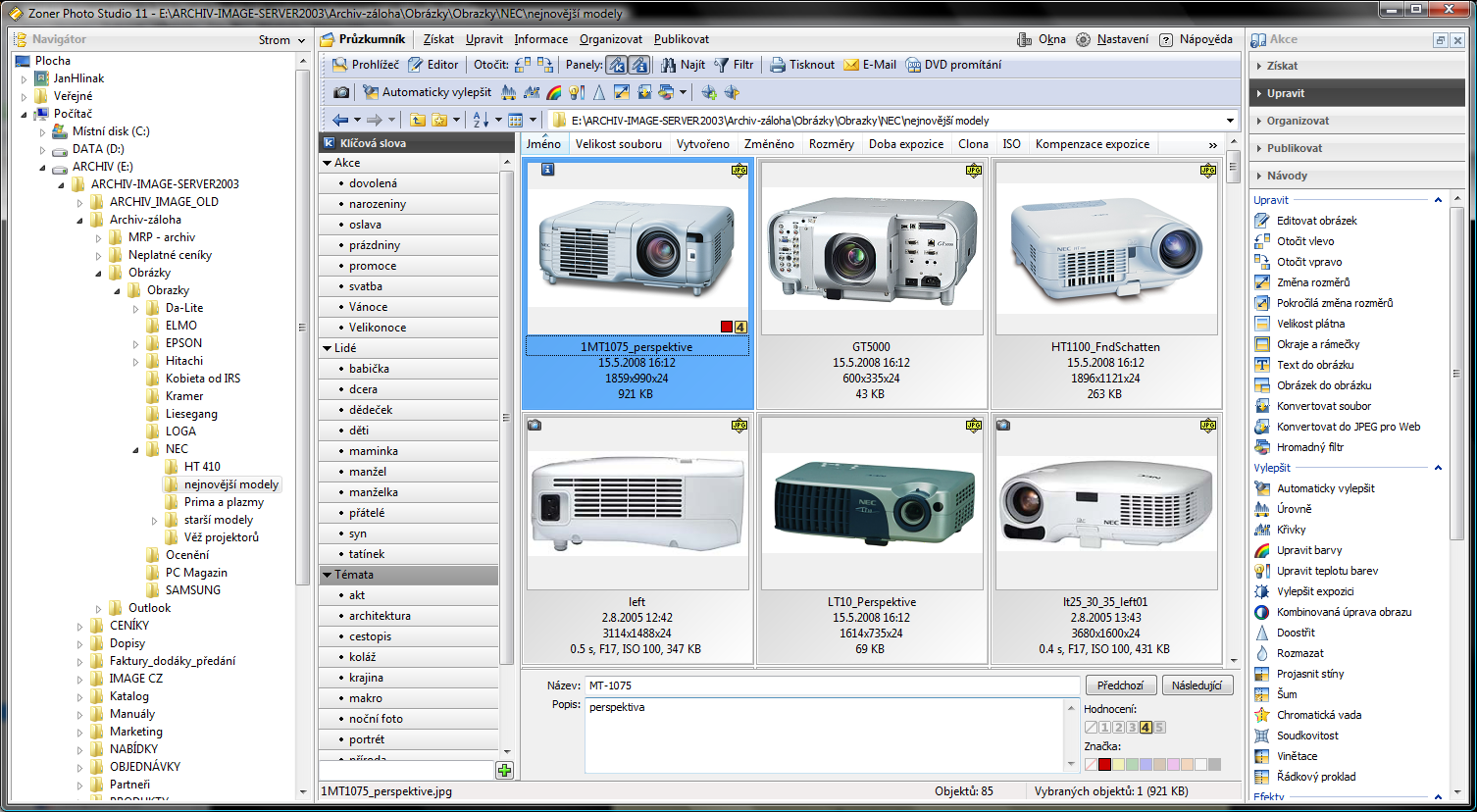Set rating 5 under Hodnocení
The width and height of the screenshot is (1477, 812).
click(1159, 728)
